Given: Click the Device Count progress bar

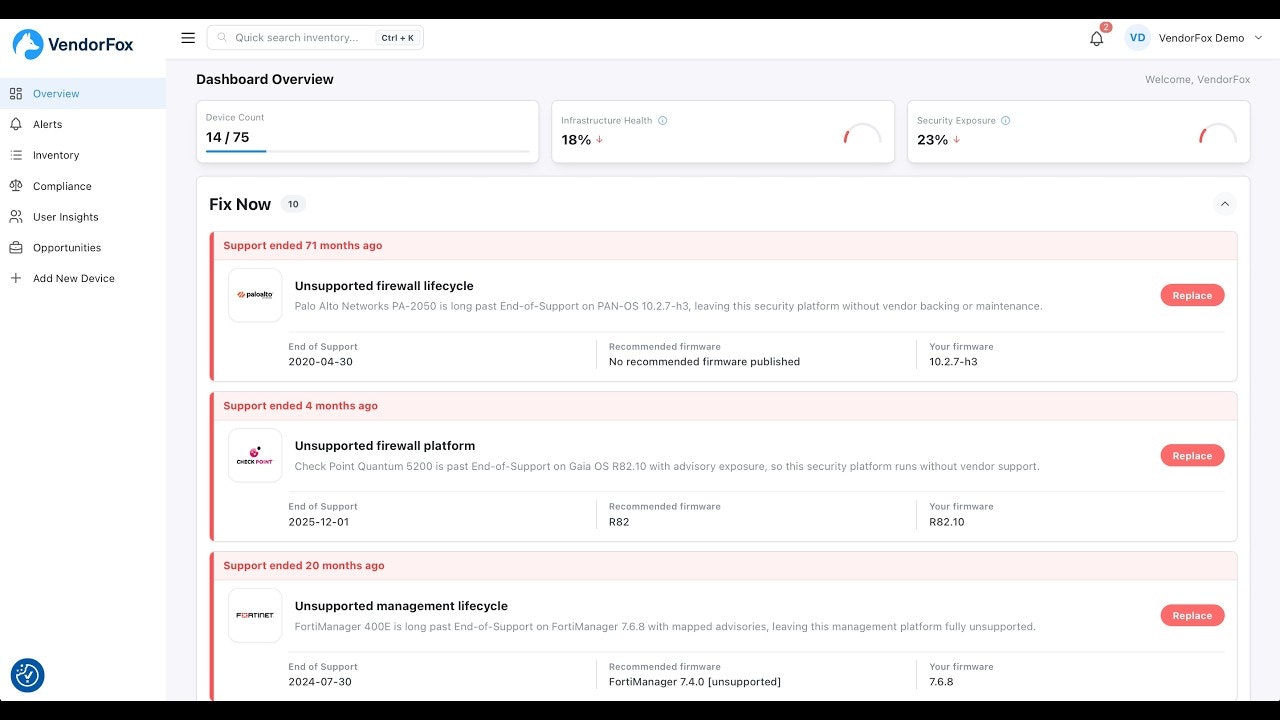Looking at the screenshot, I should click(368, 151).
